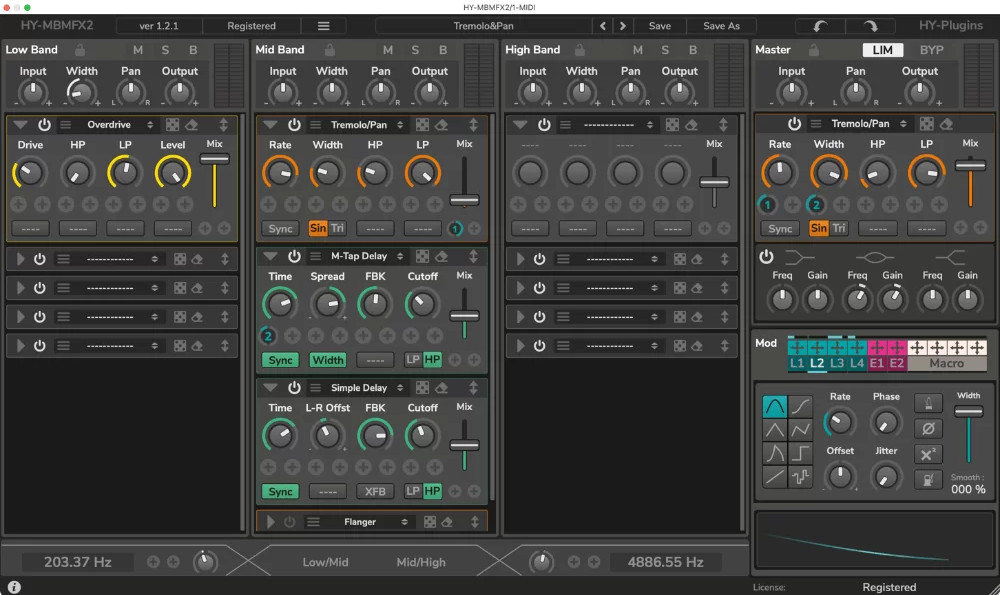
Task: Click the Save button in the top bar
Action: tap(660, 25)
